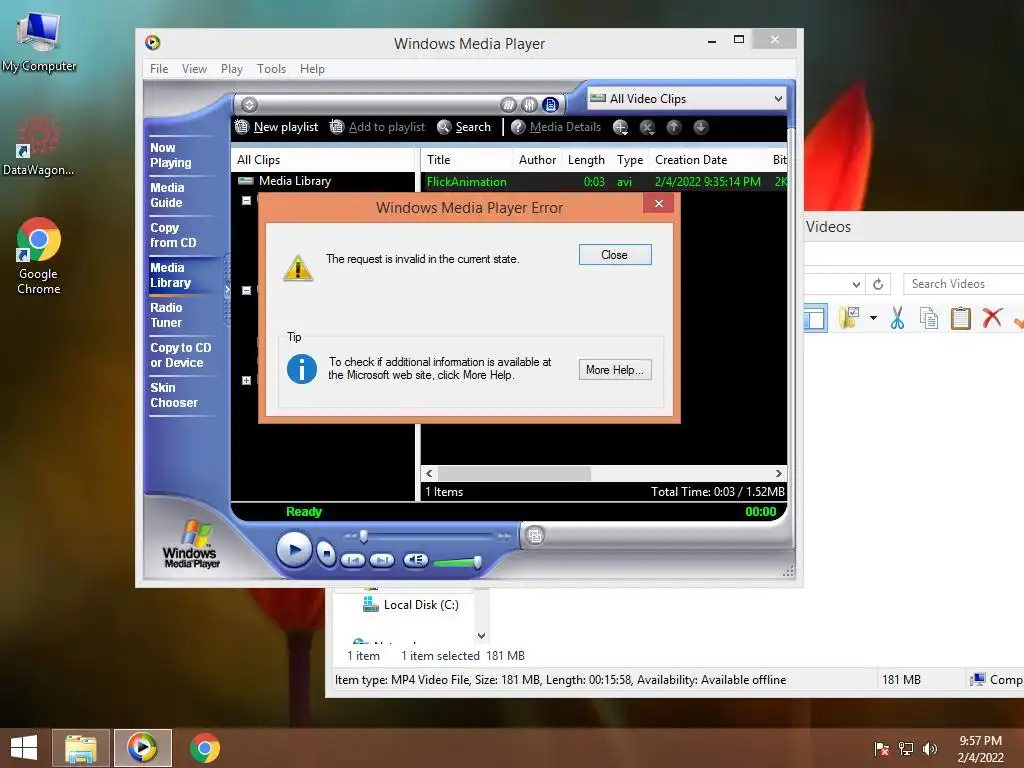Adjust the green volume slider
Screen dimensions: 1024x768
coord(457,562)
